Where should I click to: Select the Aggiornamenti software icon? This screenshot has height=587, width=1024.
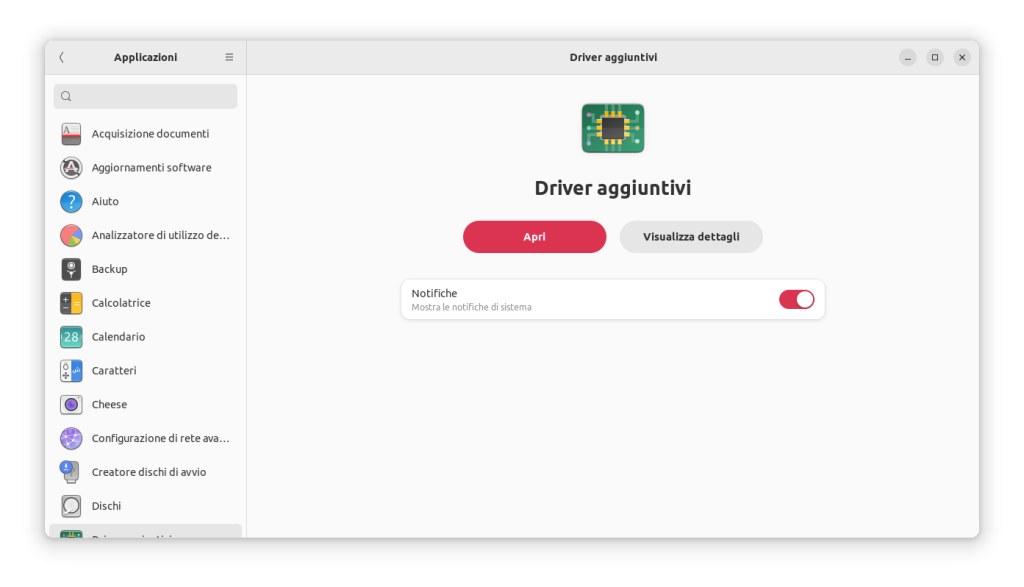[71, 168]
